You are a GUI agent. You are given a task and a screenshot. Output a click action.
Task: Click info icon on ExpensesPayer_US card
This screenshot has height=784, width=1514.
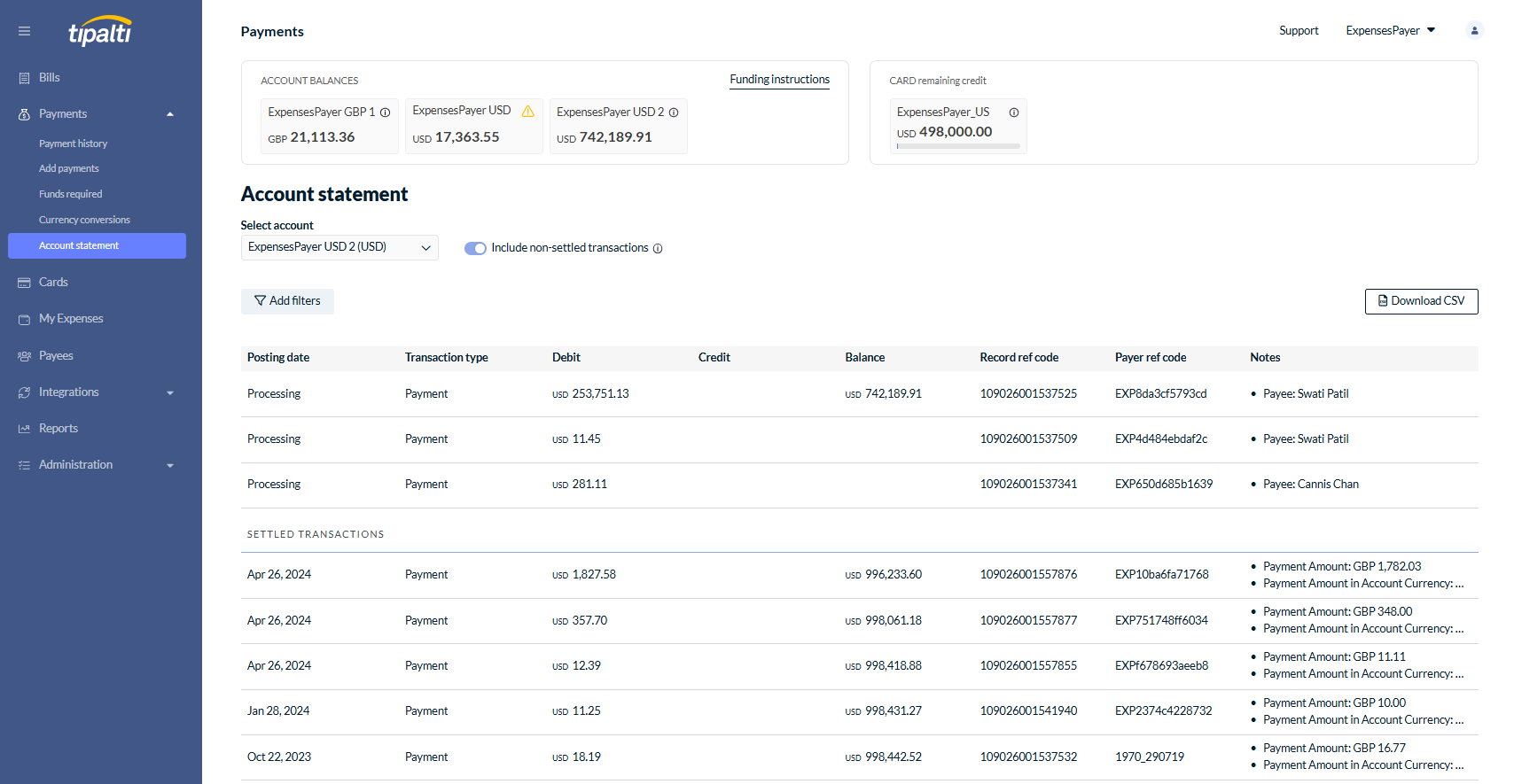1013,113
